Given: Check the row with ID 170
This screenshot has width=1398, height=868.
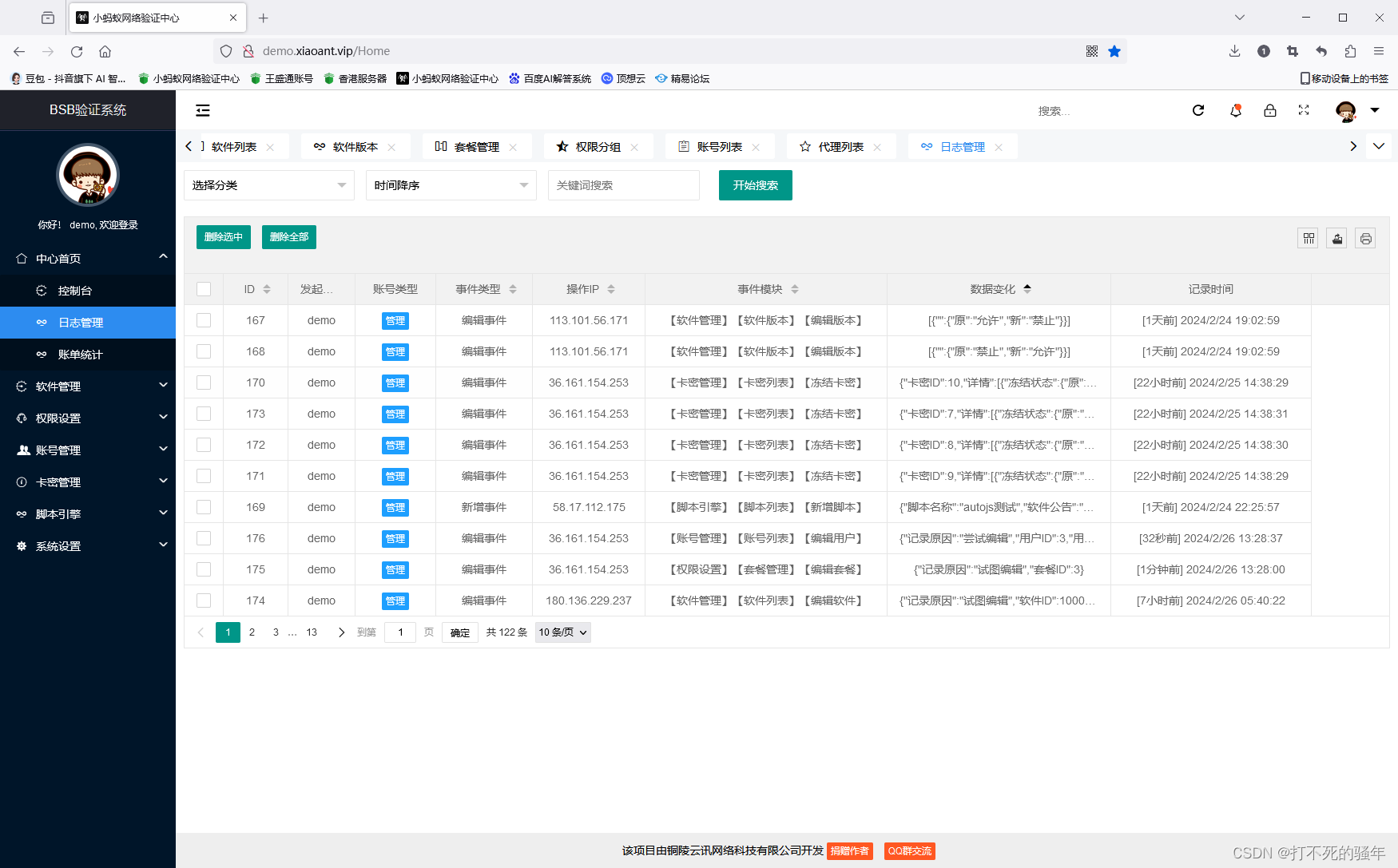Looking at the screenshot, I should point(204,382).
